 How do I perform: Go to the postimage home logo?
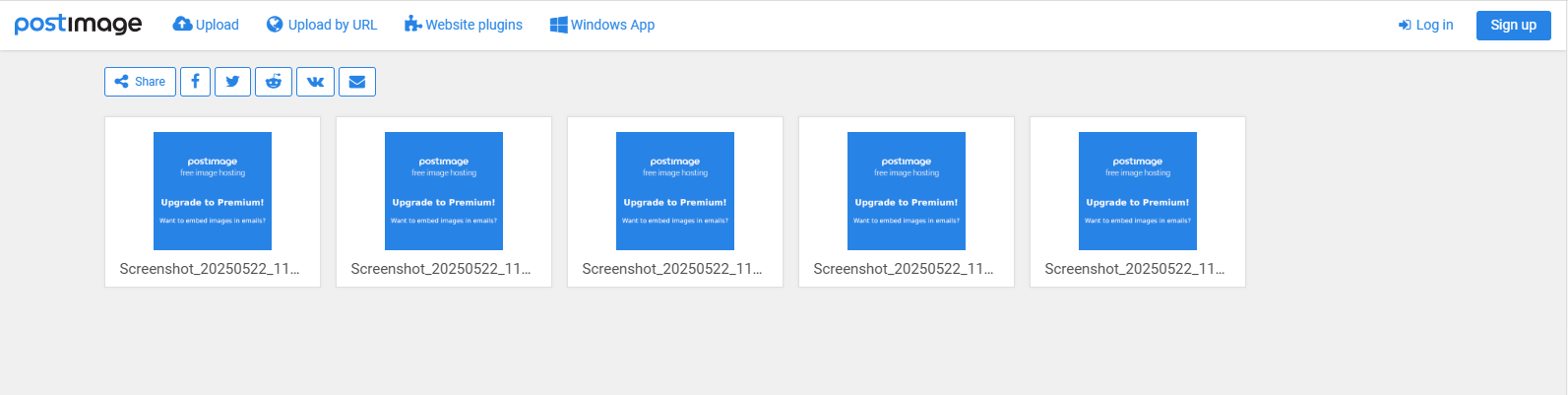(78, 25)
